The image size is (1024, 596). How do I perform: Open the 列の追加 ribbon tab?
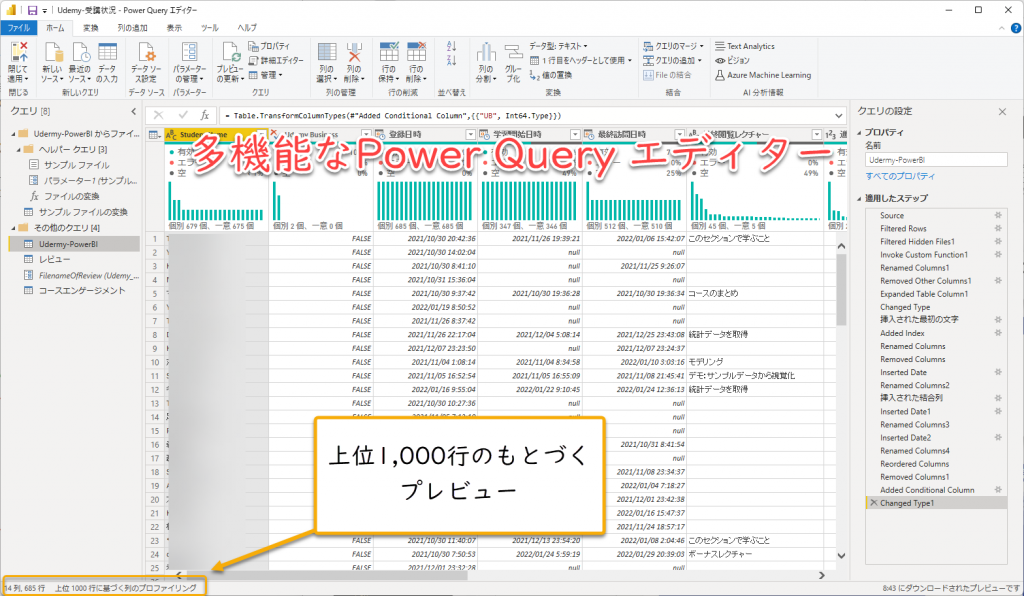point(130,28)
